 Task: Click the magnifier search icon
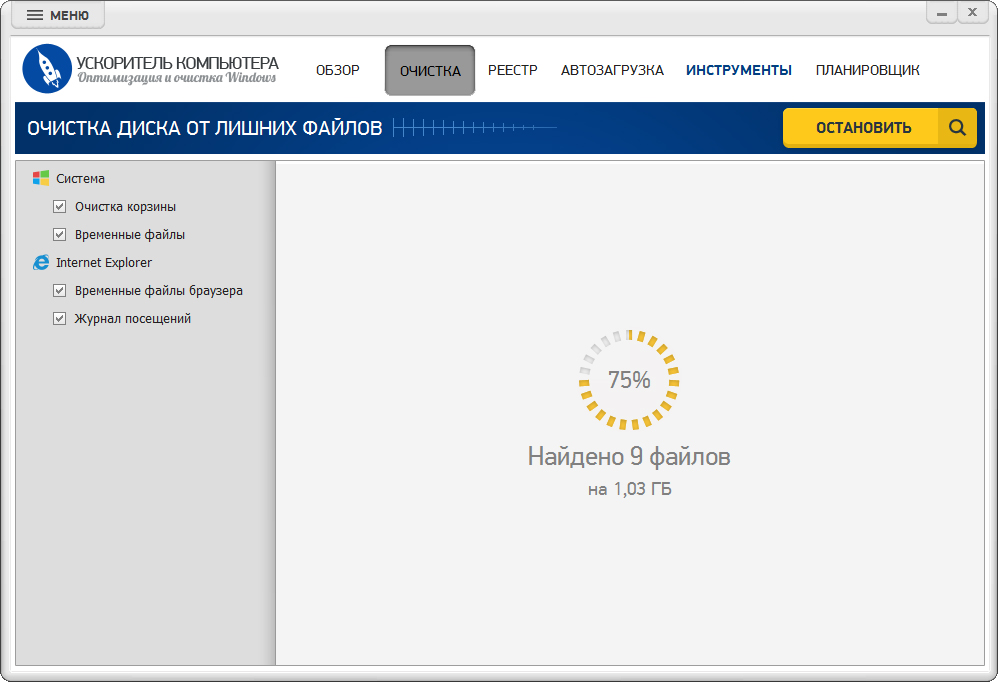957,128
